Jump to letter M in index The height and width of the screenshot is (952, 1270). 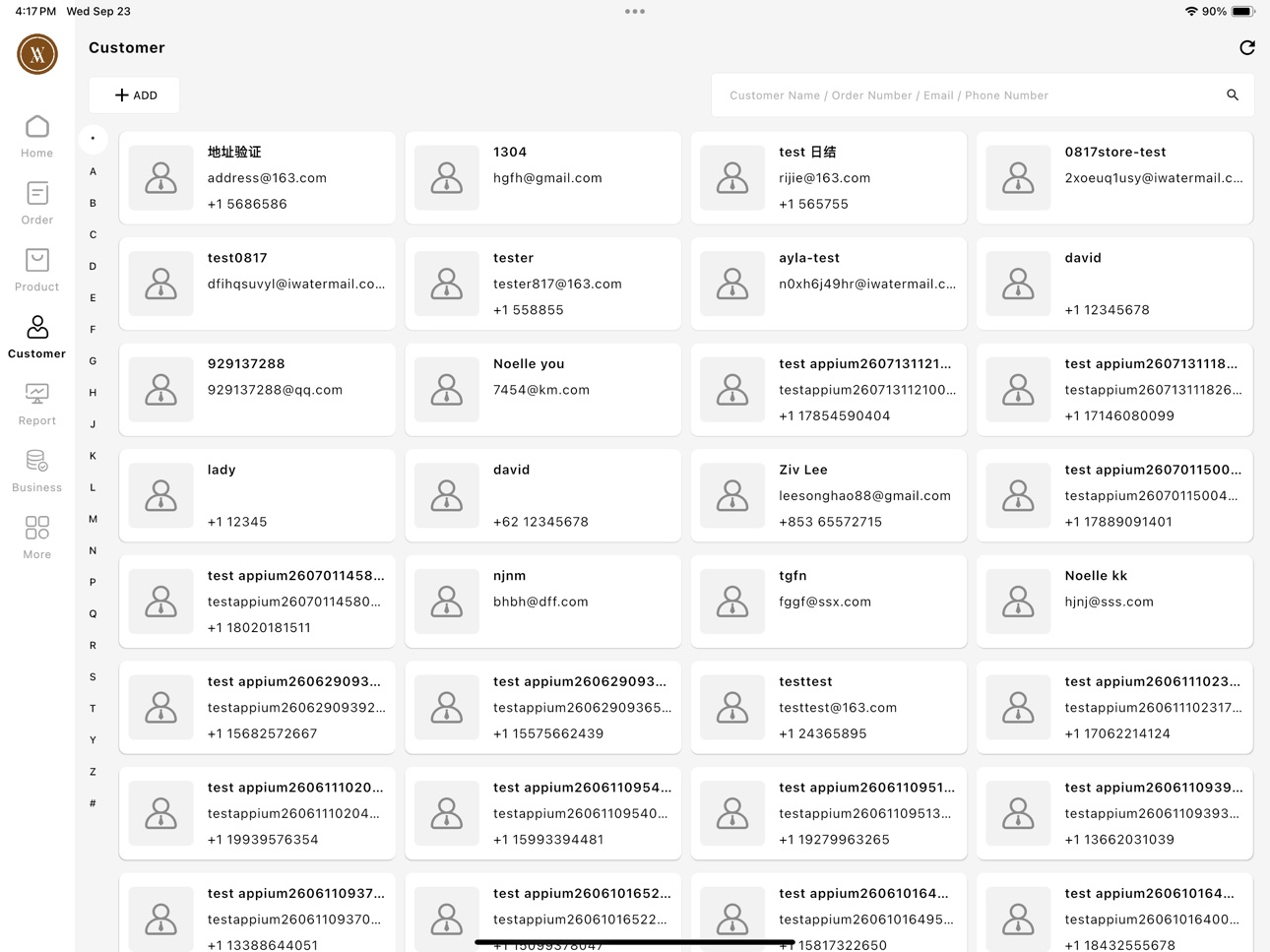tap(94, 519)
